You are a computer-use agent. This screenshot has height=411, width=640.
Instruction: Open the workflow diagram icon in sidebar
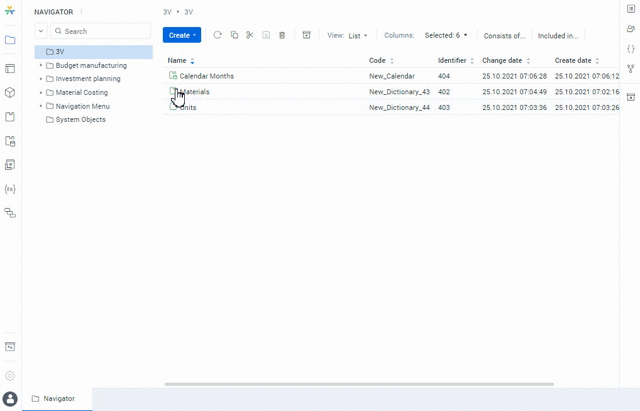[10, 213]
